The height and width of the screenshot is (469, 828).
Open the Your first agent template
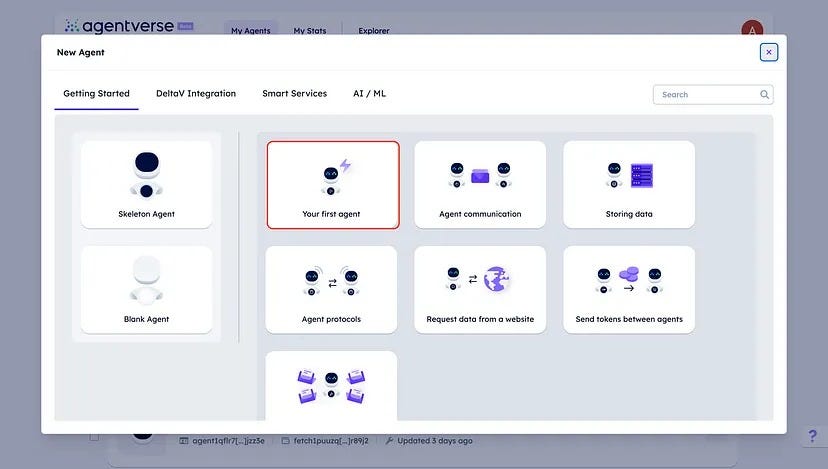click(x=333, y=184)
